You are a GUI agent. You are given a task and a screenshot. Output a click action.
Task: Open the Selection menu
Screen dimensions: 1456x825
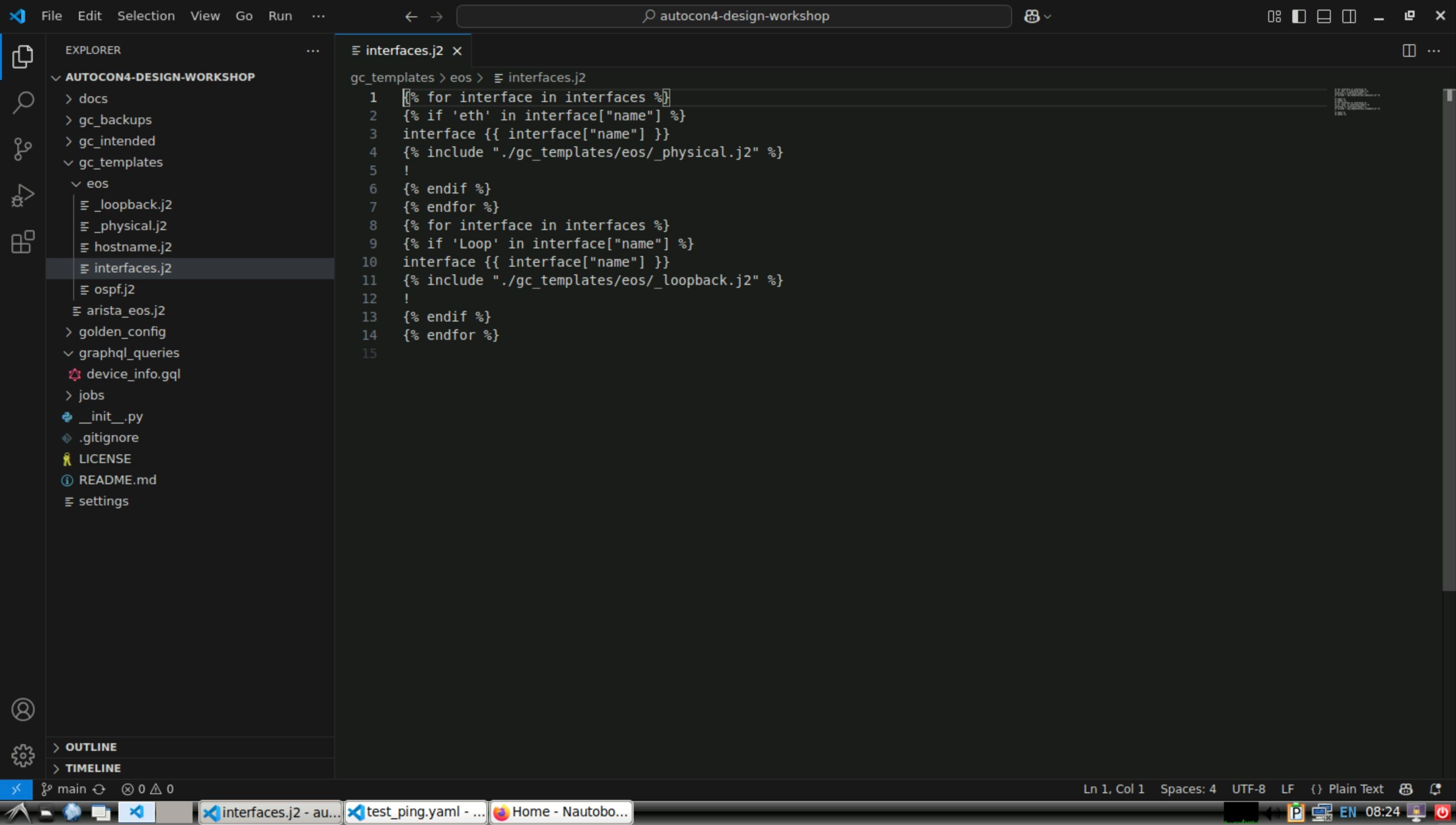[x=146, y=16]
